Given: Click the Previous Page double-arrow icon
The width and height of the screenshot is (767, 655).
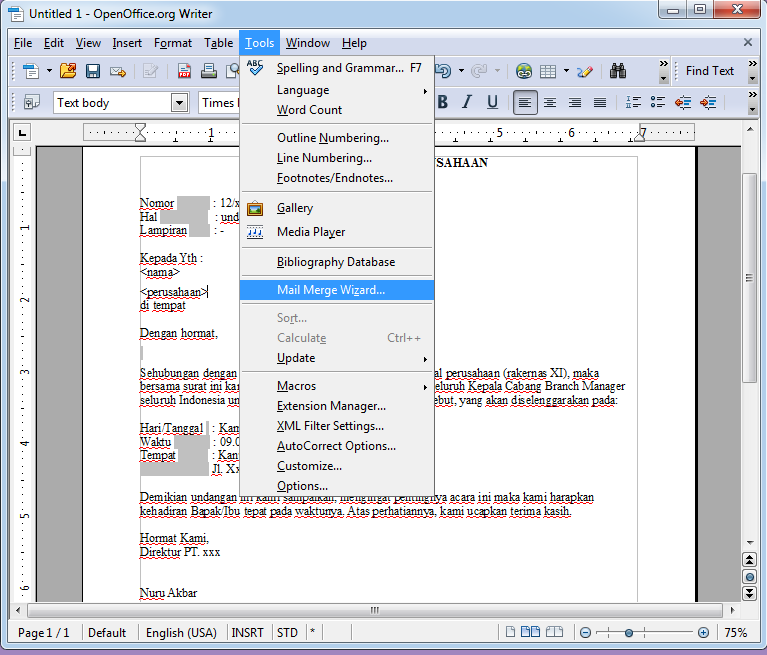Looking at the screenshot, I should click(750, 560).
